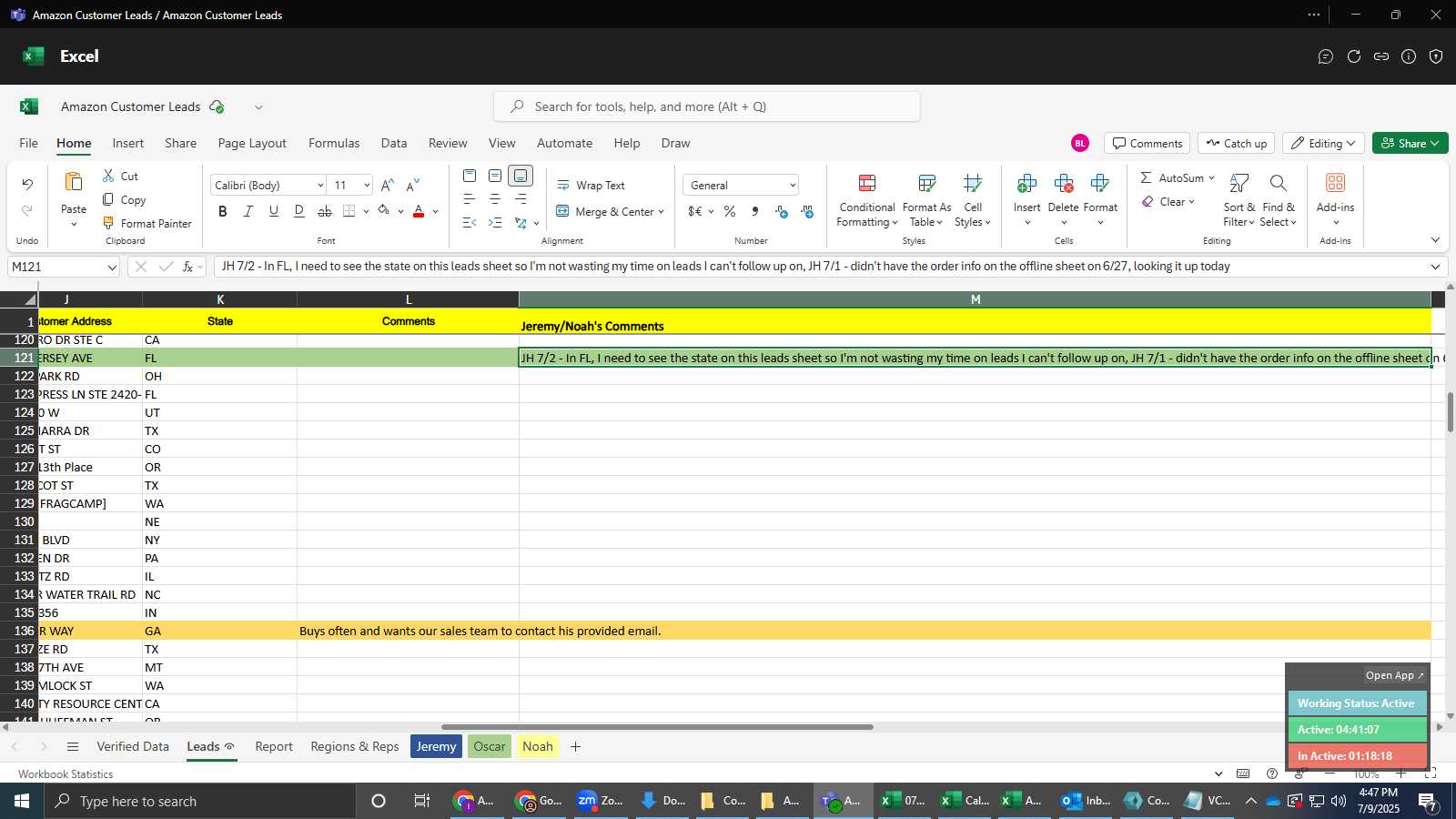The height and width of the screenshot is (819, 1456).
Task: Apply the red Font Color
Action: pos(419,211)
